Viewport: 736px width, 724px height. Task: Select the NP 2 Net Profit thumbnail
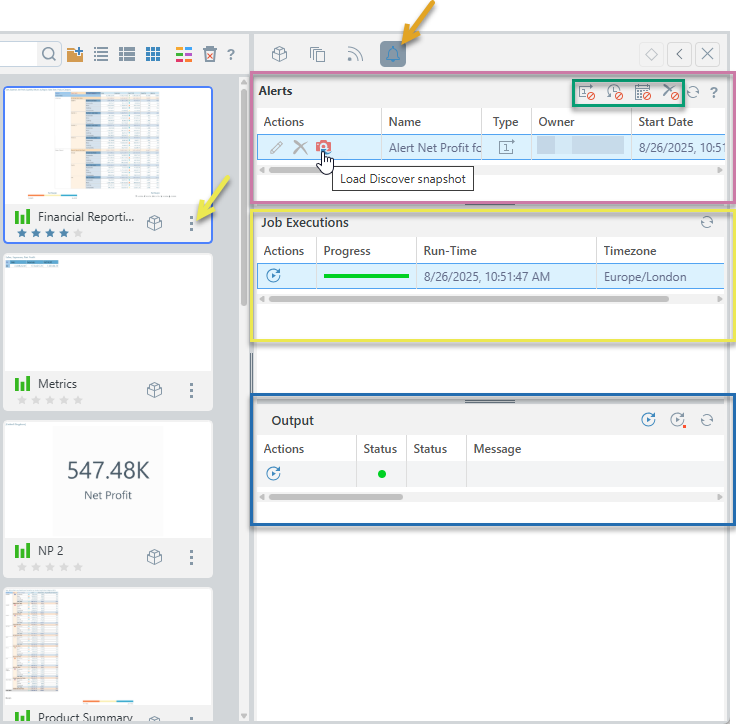click(x=107, y=478)
